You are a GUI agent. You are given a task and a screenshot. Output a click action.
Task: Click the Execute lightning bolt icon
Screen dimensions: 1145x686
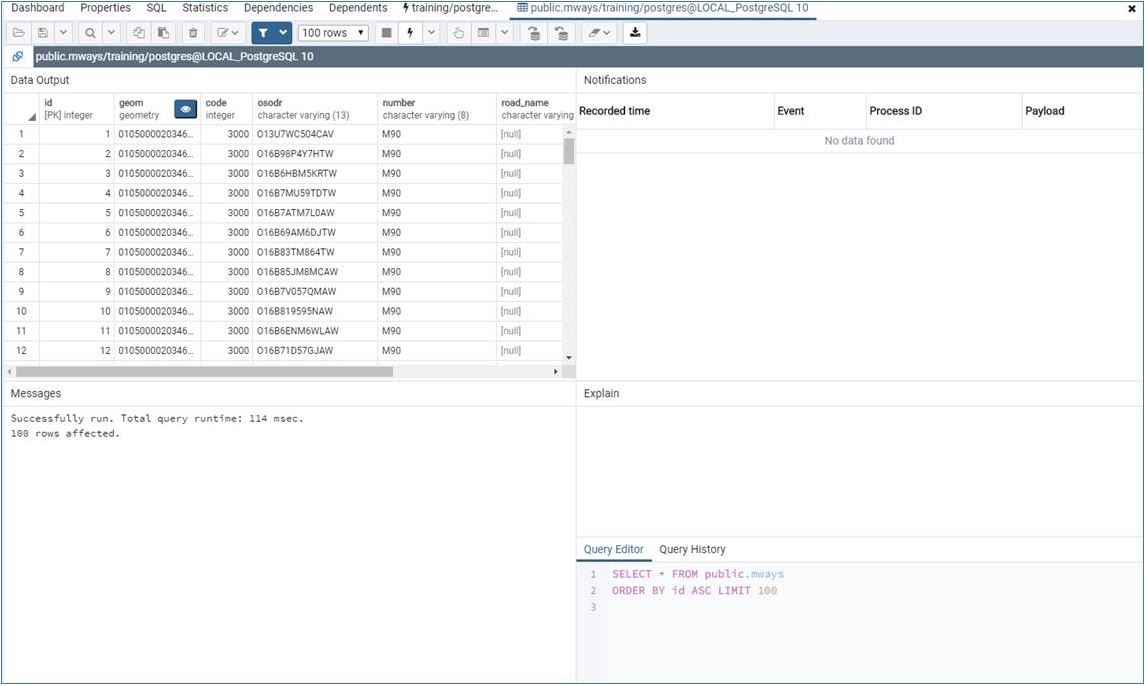410,33
